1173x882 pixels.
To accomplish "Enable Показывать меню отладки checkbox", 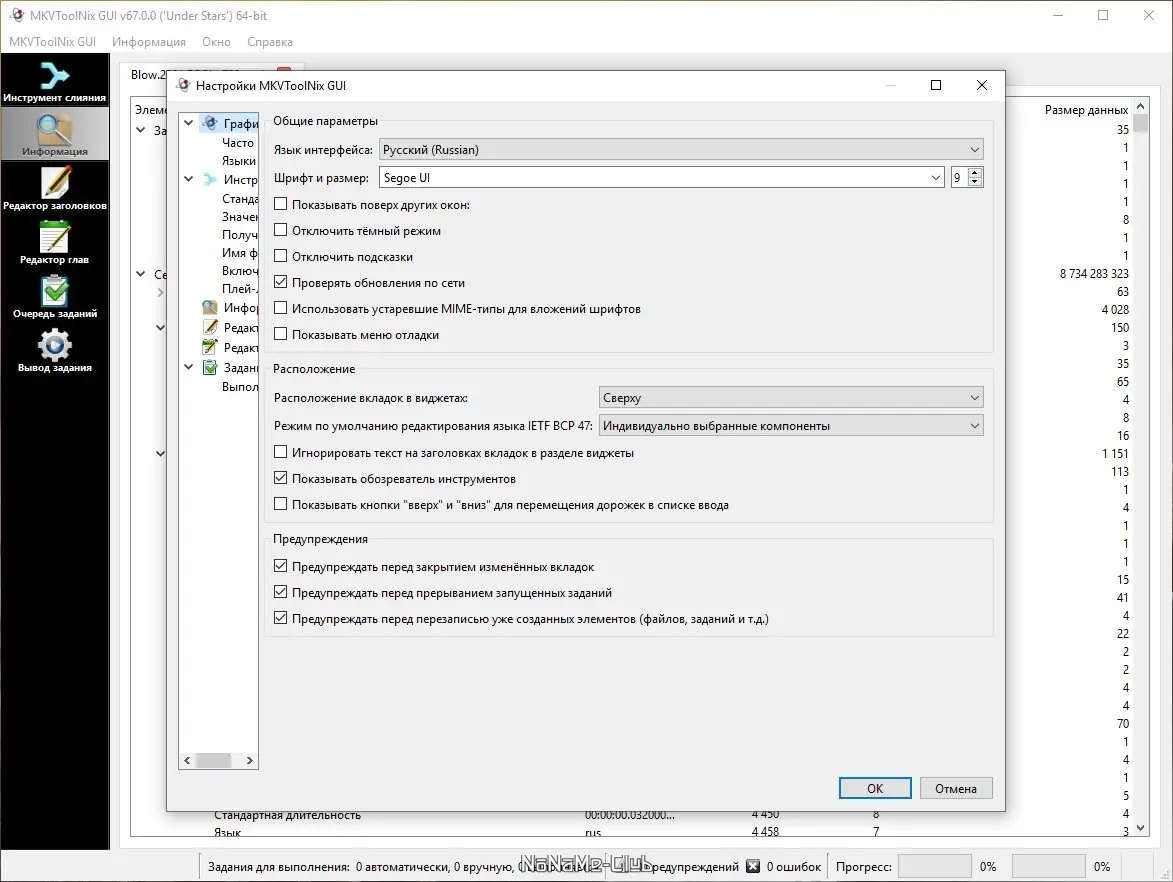I will [x=281, y=334].
